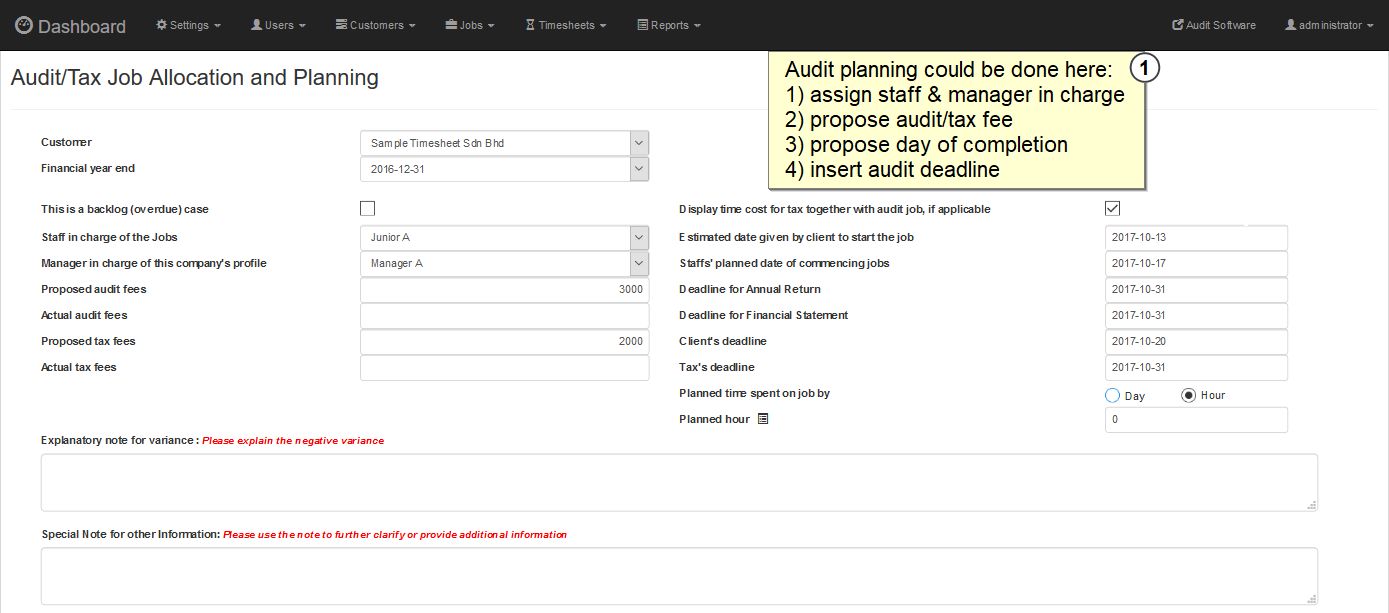Expand the Financial year end dropdown
Screen dimensions: 1389x613
[639, 169]
